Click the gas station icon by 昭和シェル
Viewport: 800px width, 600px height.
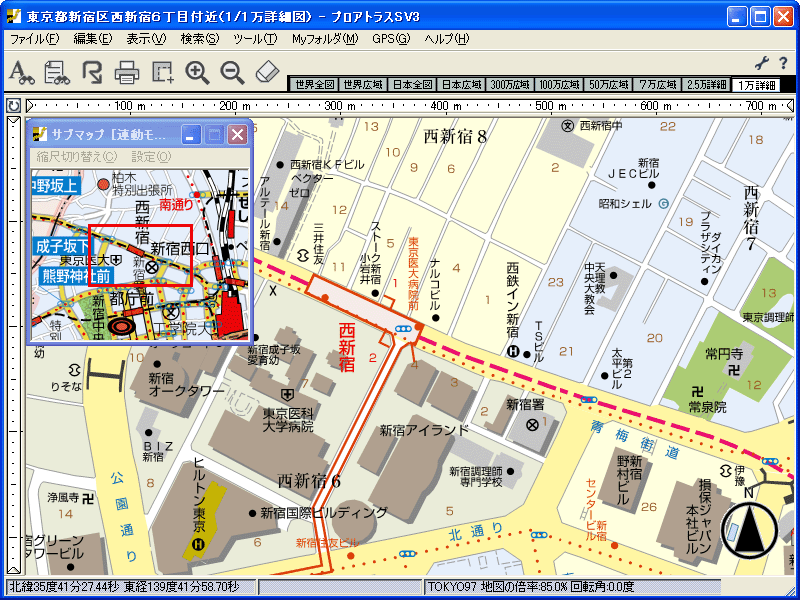(663, 204)
